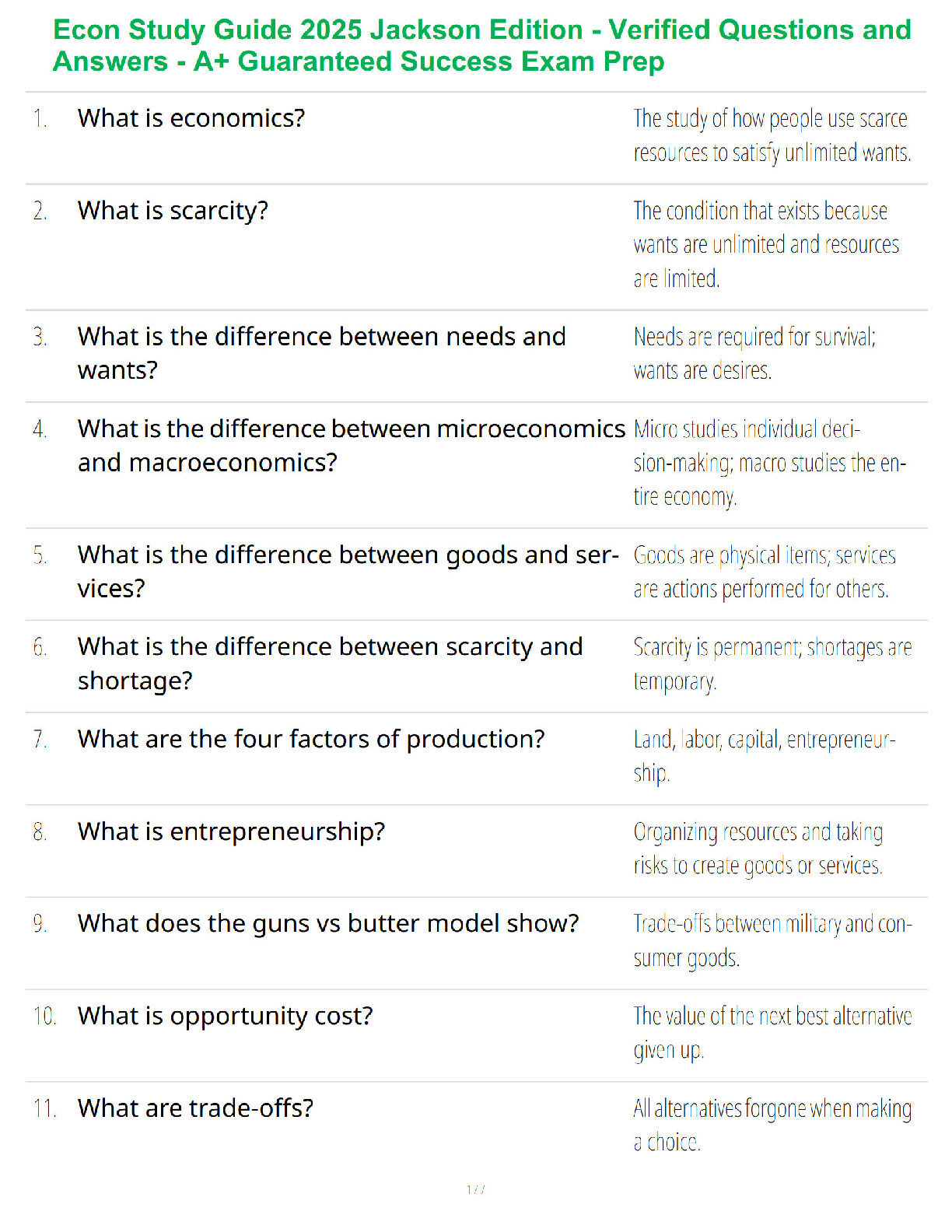
Task: Click the question about needs and wants
Action: point(321,353)
